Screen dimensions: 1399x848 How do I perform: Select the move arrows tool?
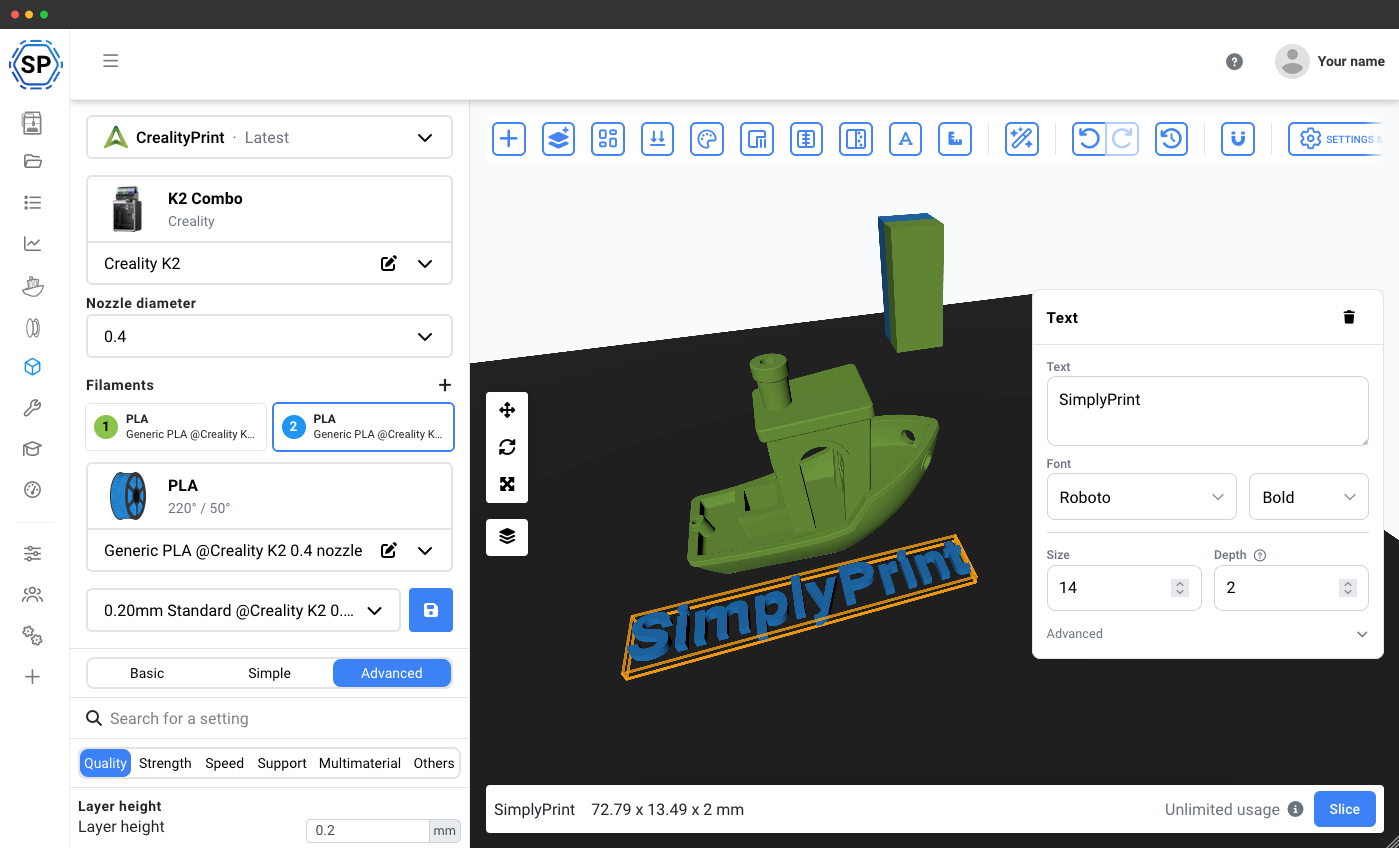pyautogui.click(x=507, y=410)
